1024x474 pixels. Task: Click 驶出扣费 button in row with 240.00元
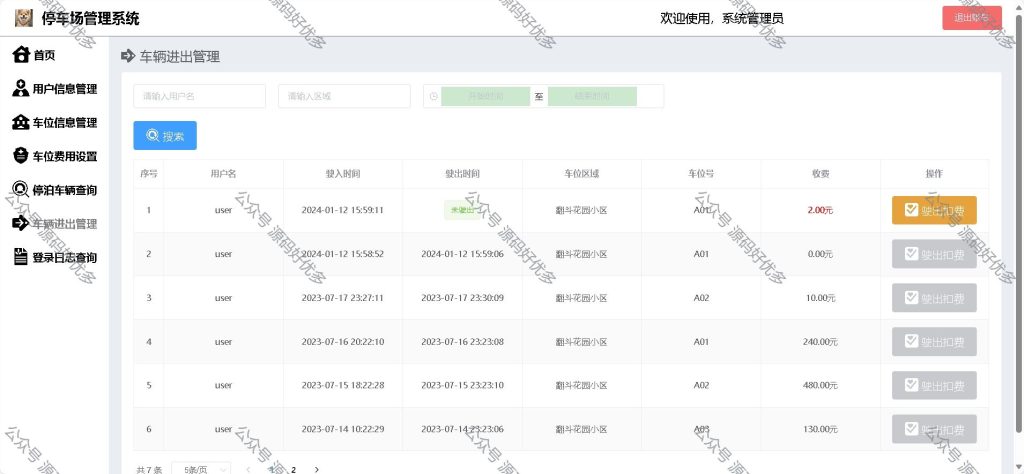(934, 341)
